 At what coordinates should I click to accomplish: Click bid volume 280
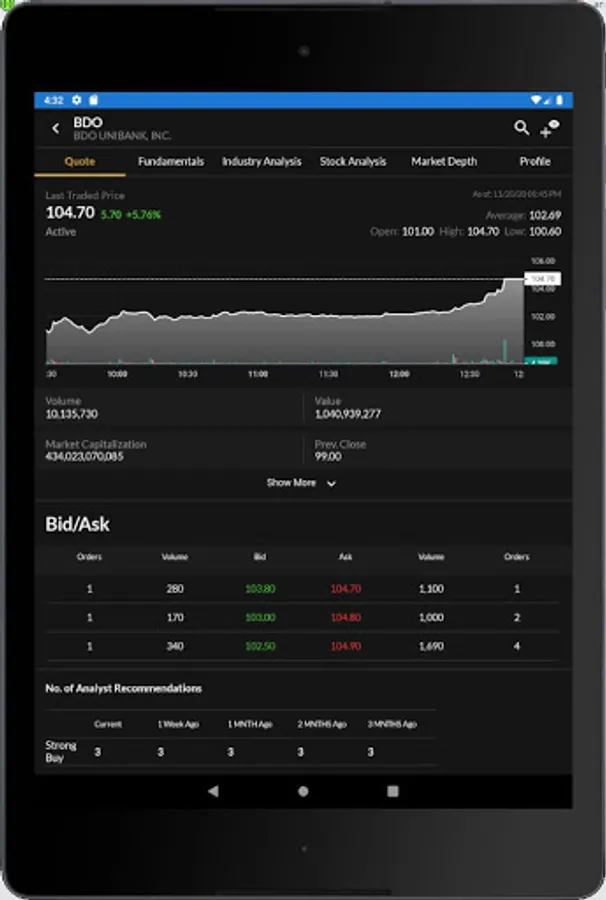pos(175,588)
